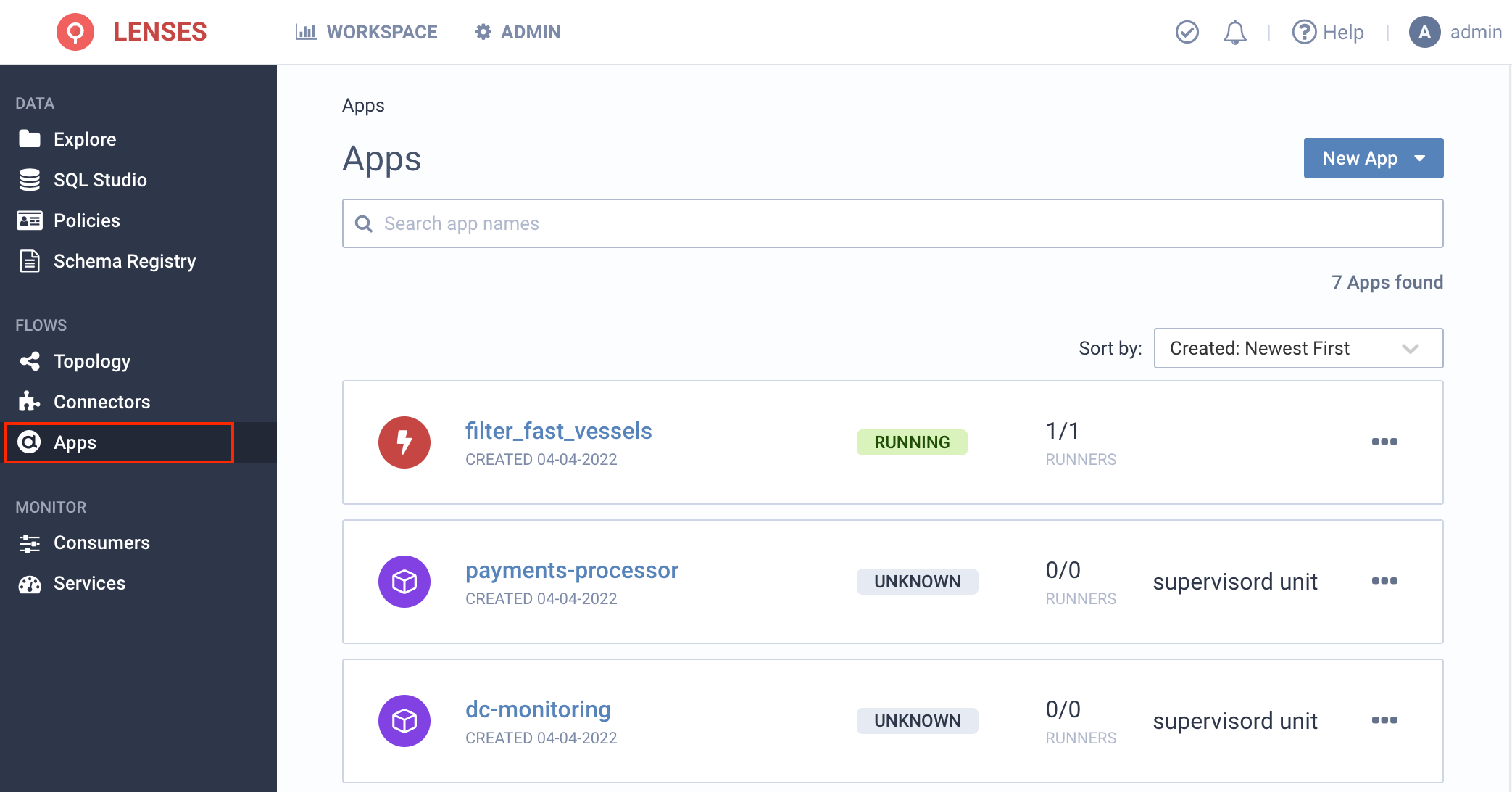Viewport: 1512px width, 792px height.
Task: Click the Explore sidebar icon
Action: (27, 139)
